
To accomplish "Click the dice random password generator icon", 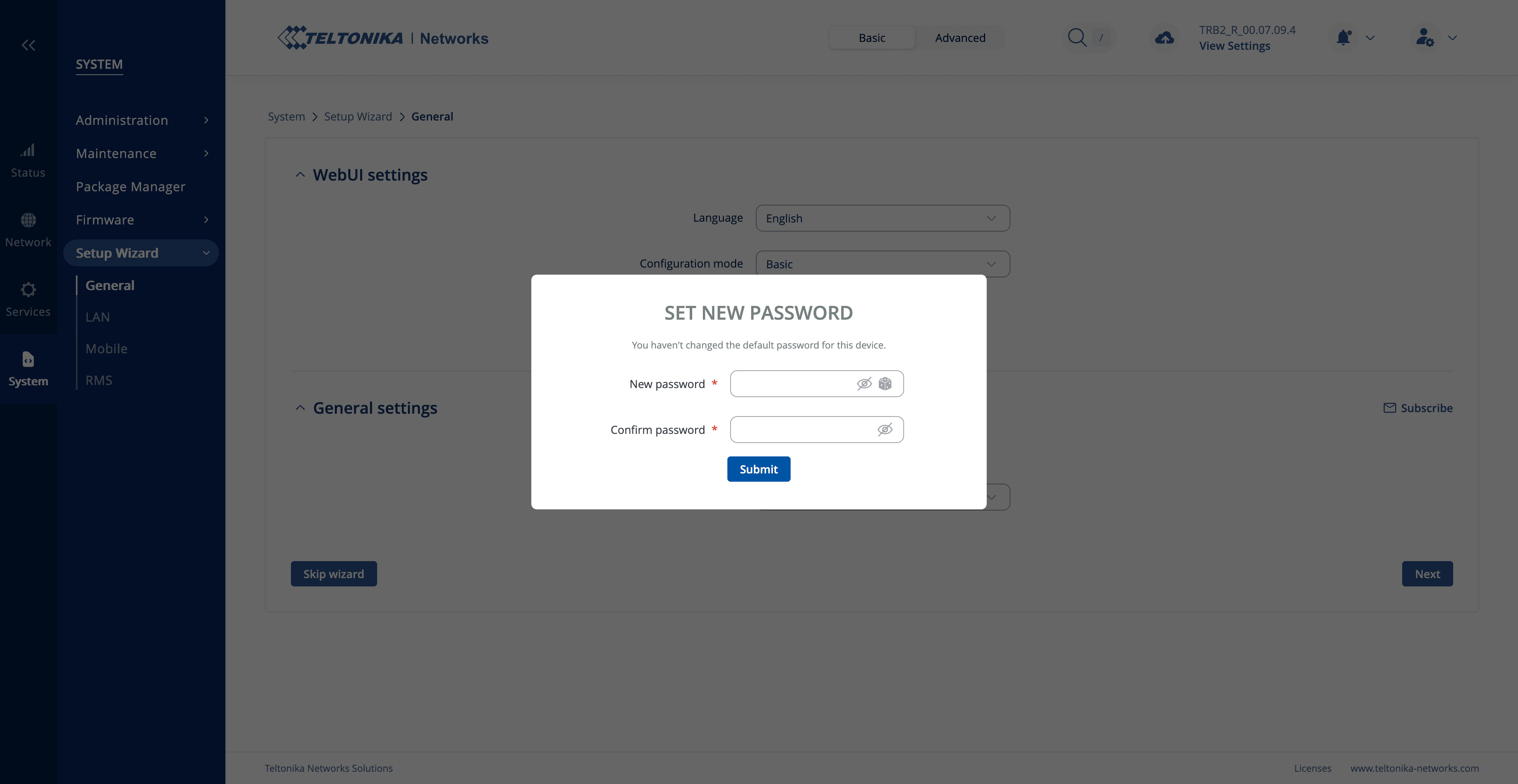I will pos(885,384).
